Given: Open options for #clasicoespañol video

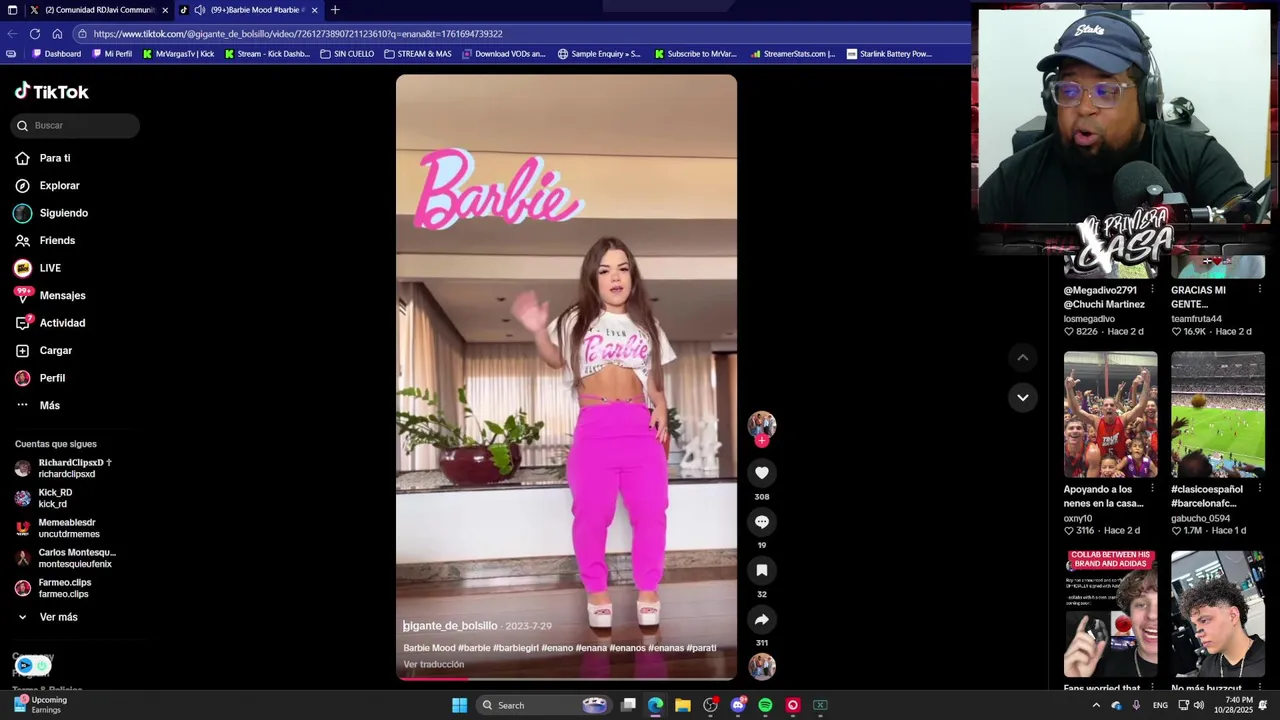Looking at the screenshot, I should (1260, 489).
